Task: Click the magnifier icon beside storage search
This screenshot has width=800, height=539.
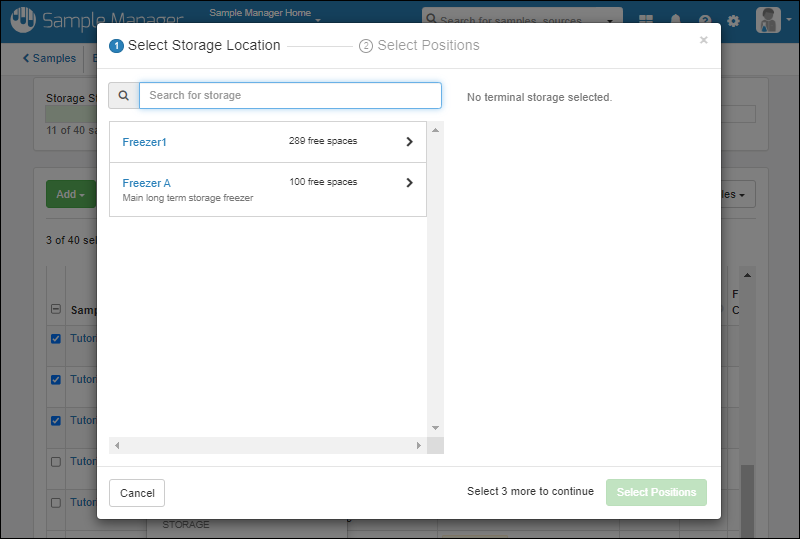Action: coord(124,96)
